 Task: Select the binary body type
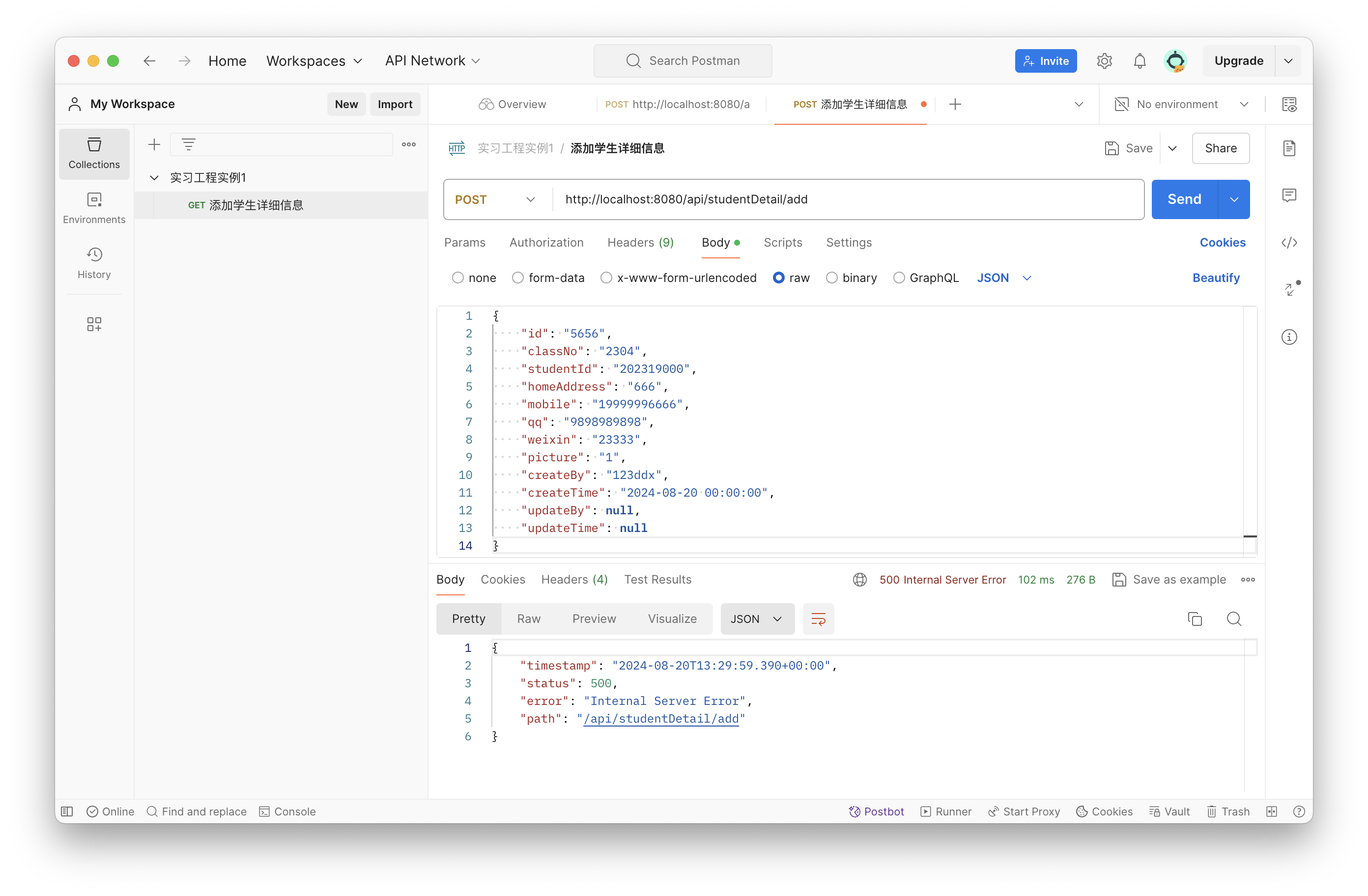[831, 278]
